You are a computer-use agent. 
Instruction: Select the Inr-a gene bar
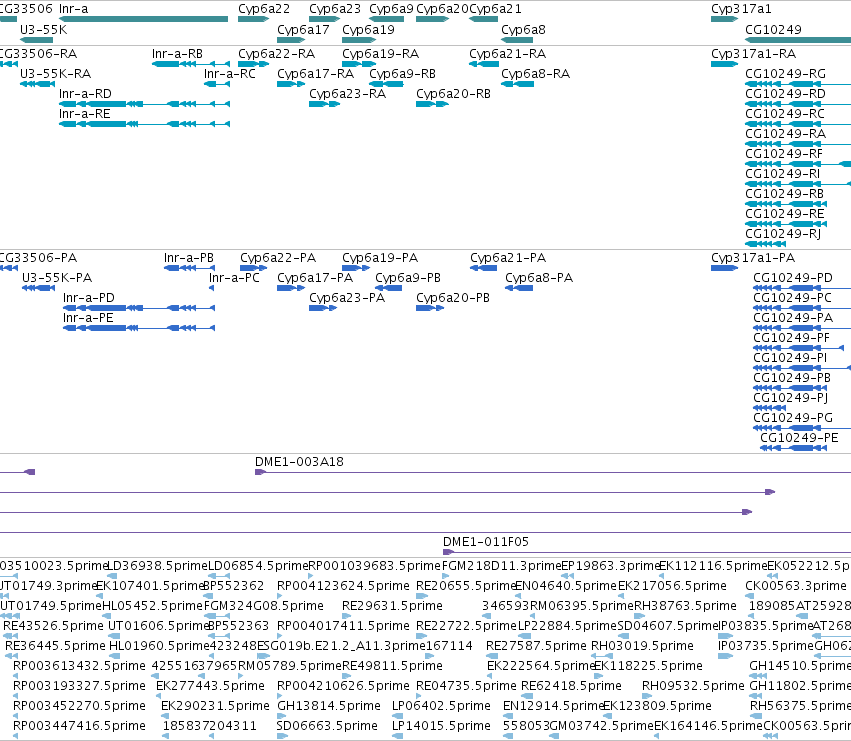143,19
